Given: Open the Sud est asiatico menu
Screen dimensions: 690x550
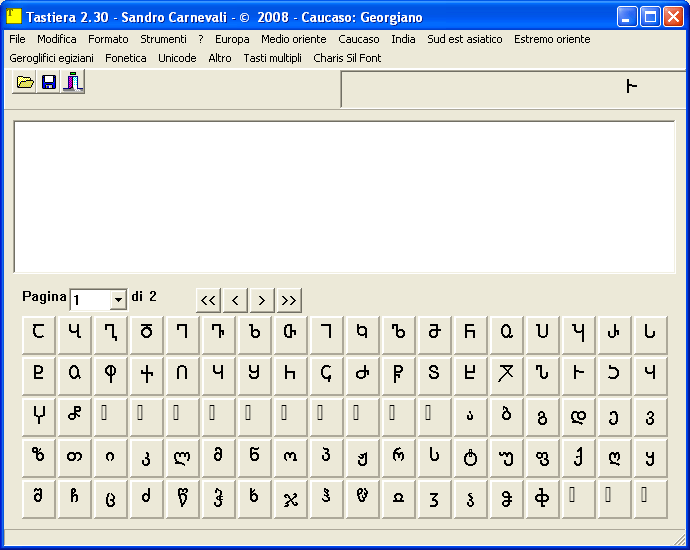Looking at the screenshot, I should (x=465, y=39).
